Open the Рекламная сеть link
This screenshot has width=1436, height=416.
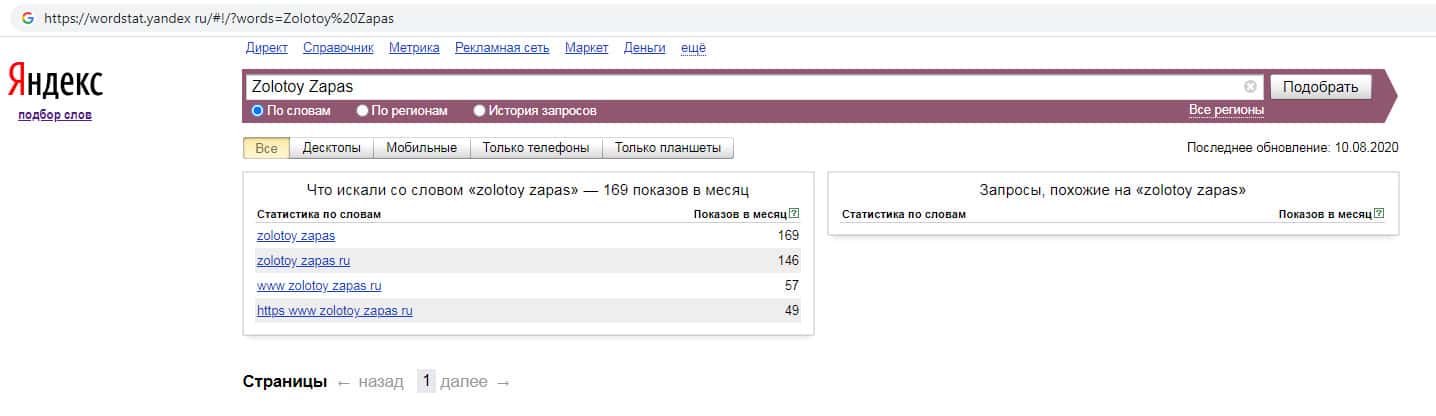[x=502, y=48]
